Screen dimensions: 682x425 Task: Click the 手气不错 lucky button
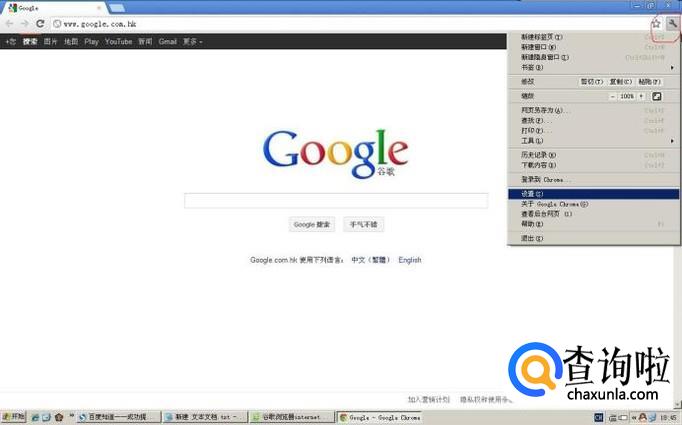tap(364, 224)
